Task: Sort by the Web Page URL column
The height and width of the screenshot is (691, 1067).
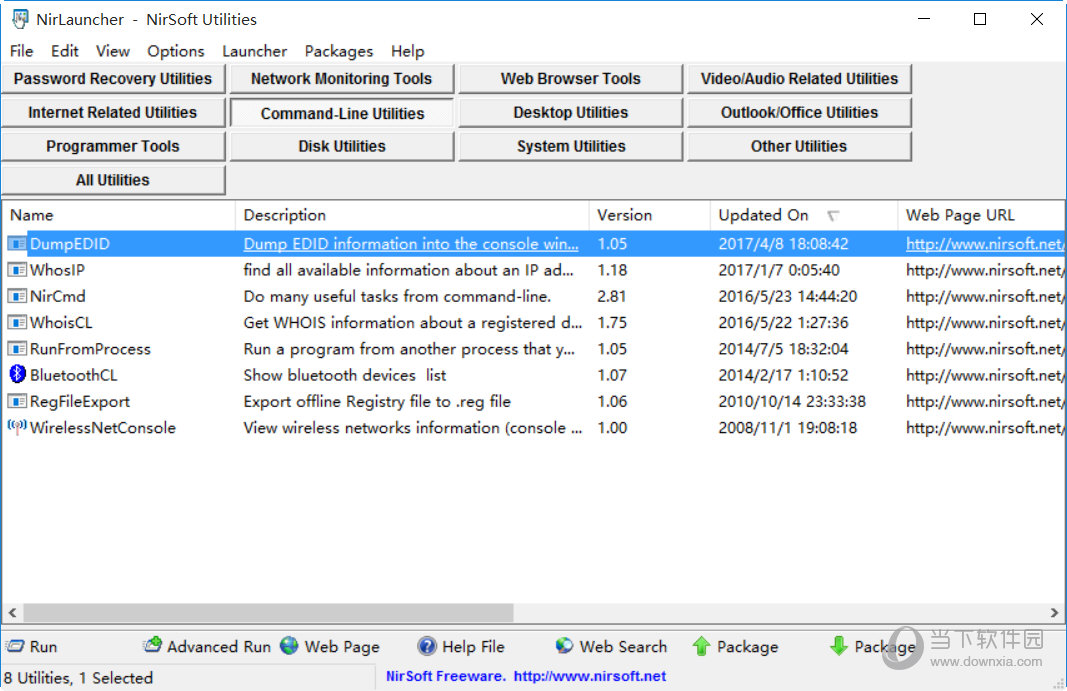Action: (x=981, y=215)
